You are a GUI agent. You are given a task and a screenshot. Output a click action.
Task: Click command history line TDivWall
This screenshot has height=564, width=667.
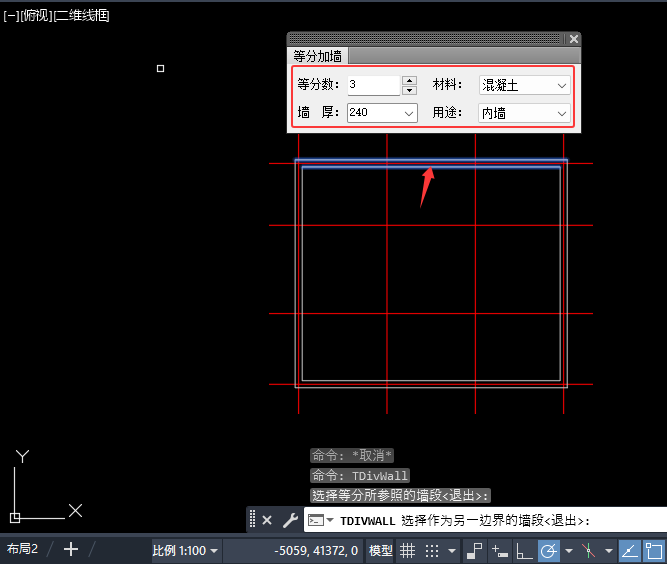click(x=360, y=476)
